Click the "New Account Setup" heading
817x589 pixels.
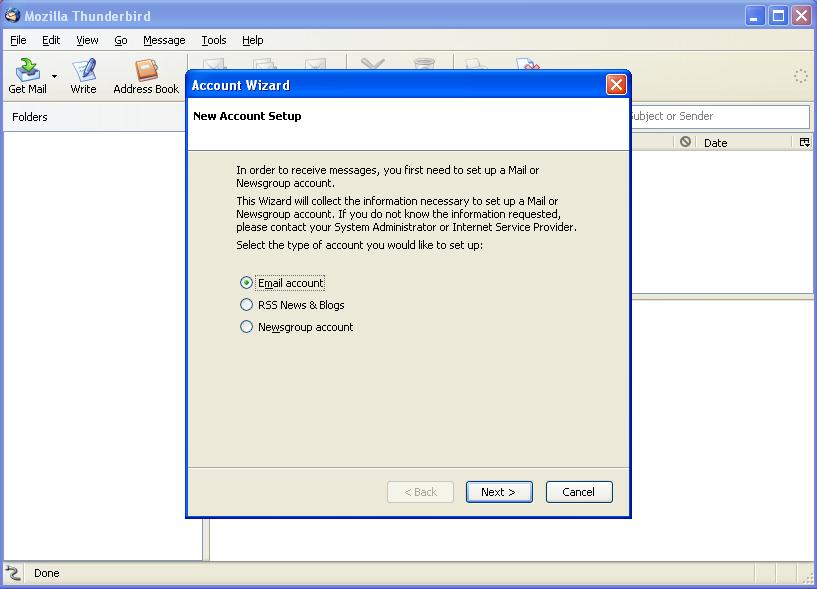(x=247, y=116)
